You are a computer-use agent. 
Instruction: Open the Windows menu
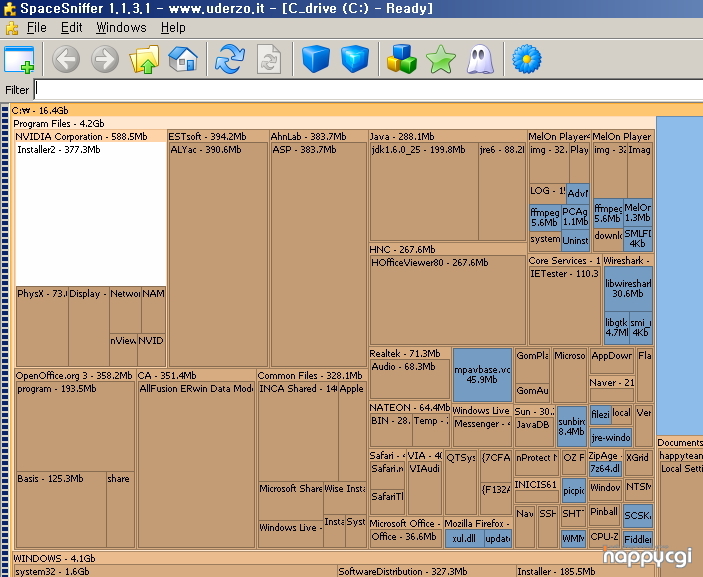coord(122,28)
